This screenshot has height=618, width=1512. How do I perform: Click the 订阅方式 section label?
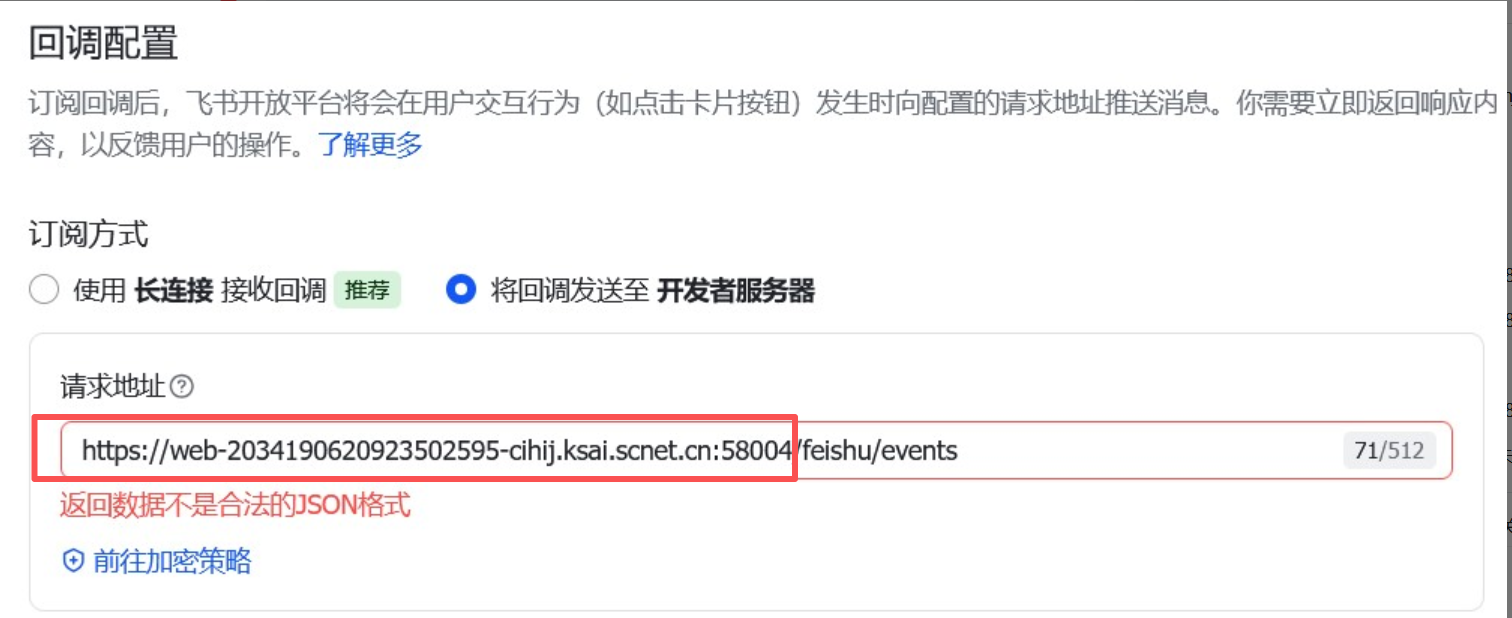coord(88,236)
